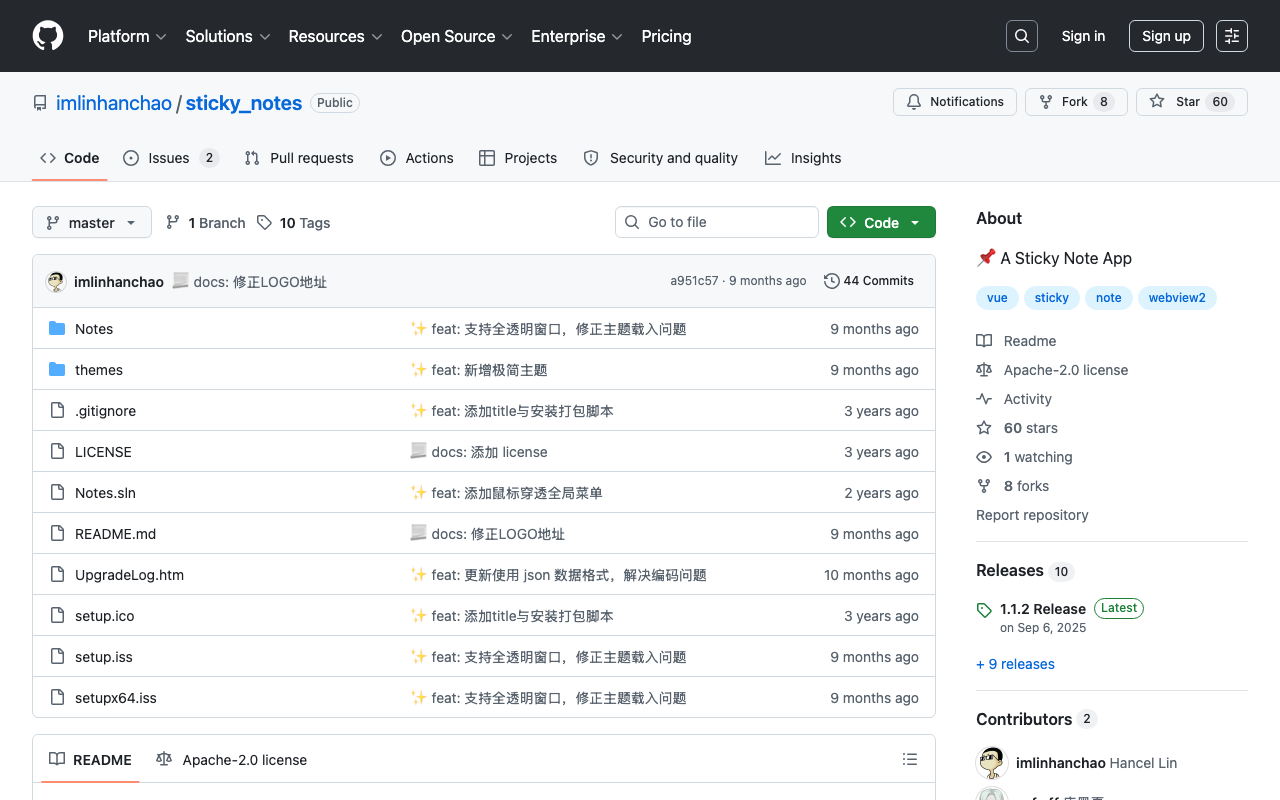Open the search magnifier button
The width and height of the screenshot is (1280, 800).
1022,36
